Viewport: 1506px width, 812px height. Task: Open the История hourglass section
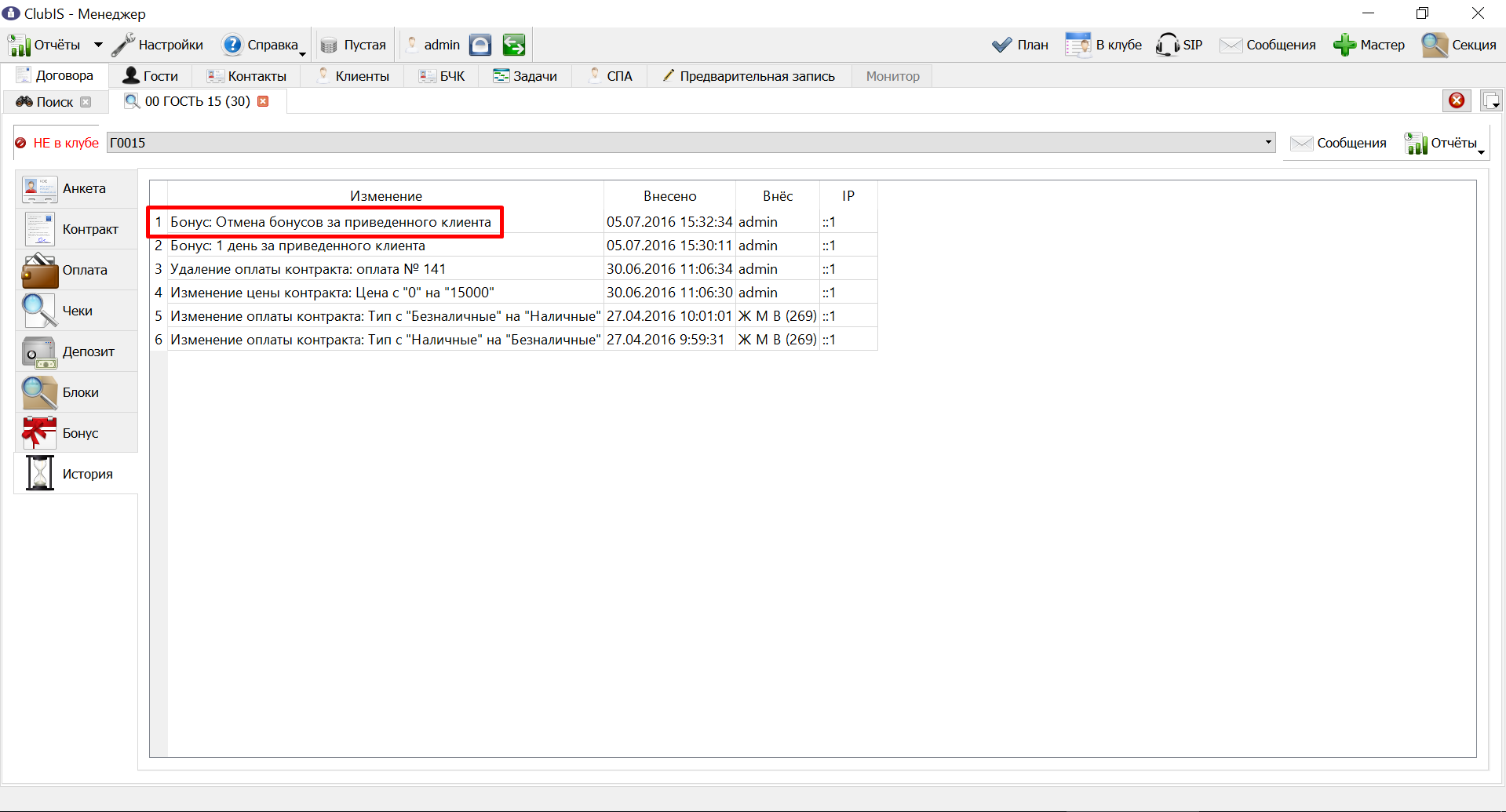click(x=76, y=474)
